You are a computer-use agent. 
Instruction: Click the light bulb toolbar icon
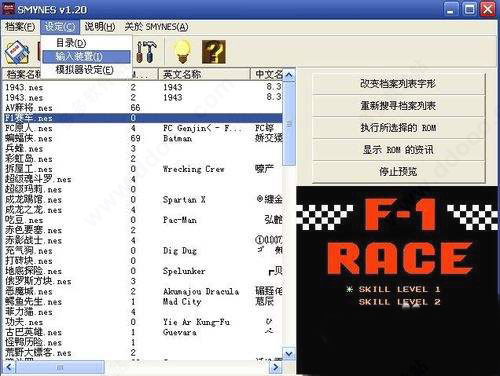(182, 52)
